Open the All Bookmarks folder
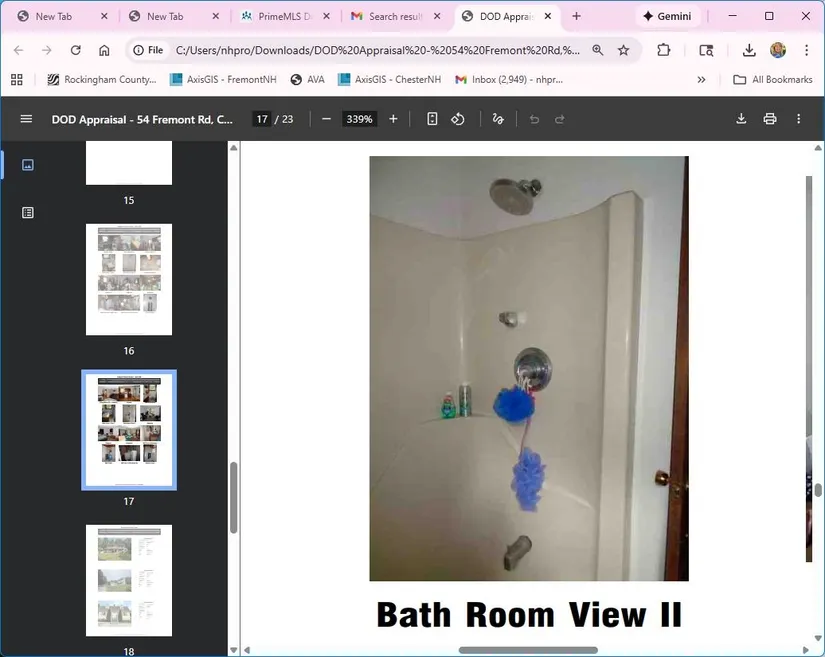Viewport: 825px width, 657px height. (772, 80)
